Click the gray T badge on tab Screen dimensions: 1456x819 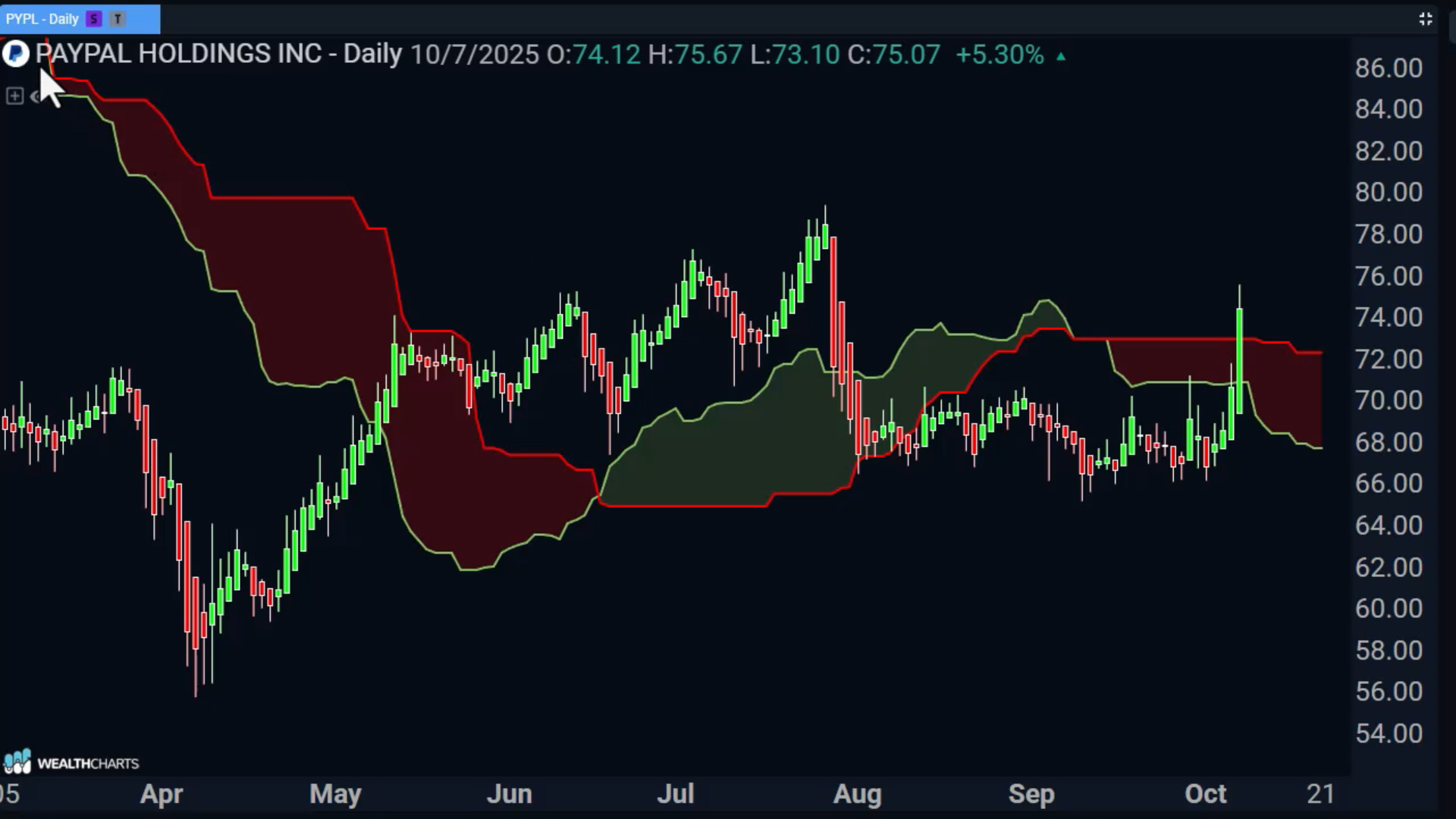point(118,19)
